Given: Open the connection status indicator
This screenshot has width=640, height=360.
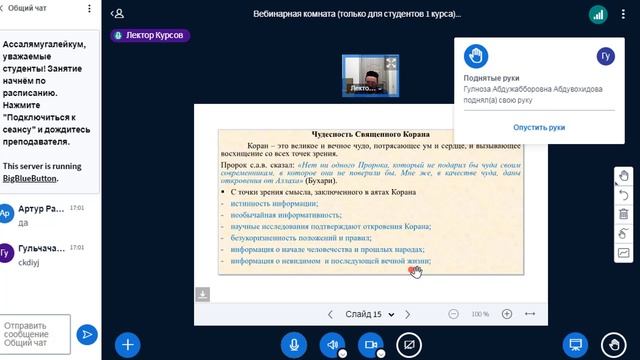Looking at the screenshot, I should [598, 15].
